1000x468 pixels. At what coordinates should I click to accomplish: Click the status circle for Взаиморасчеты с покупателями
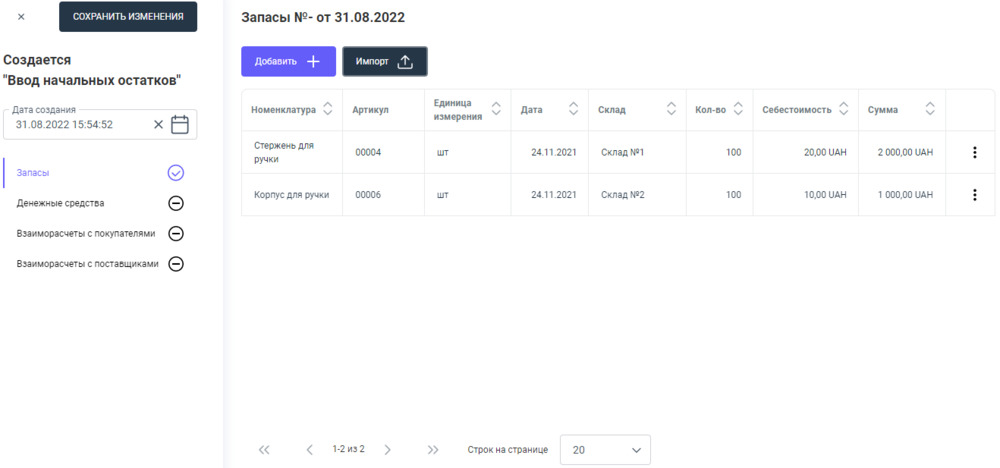[x=176, y=234]
